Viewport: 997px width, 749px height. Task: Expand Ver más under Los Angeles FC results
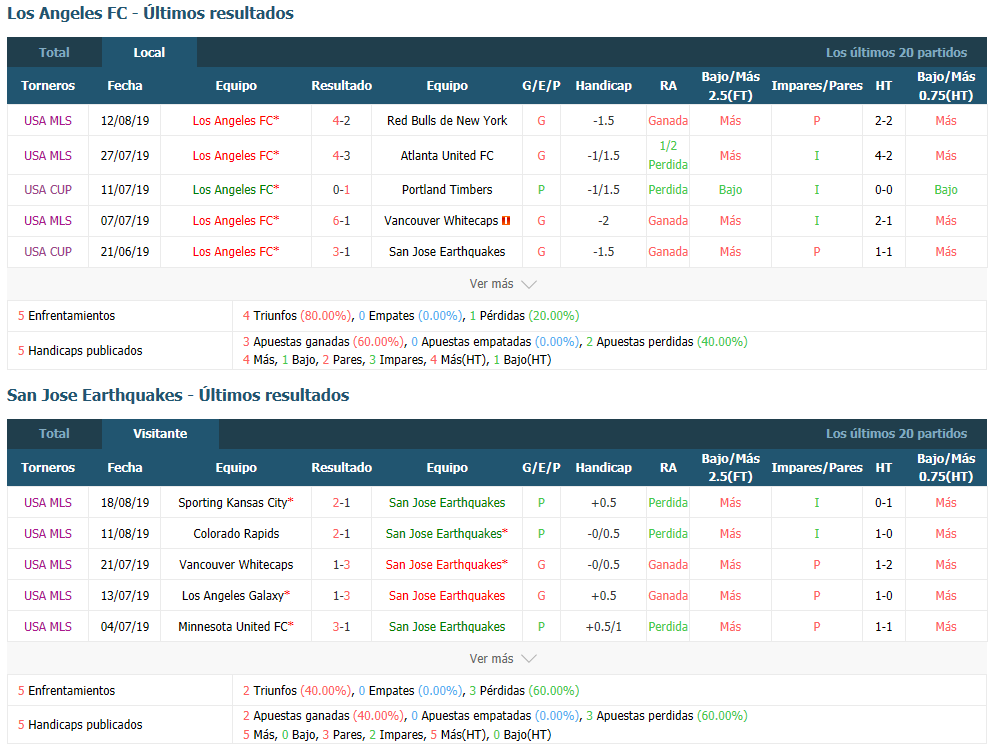[502, 284]
